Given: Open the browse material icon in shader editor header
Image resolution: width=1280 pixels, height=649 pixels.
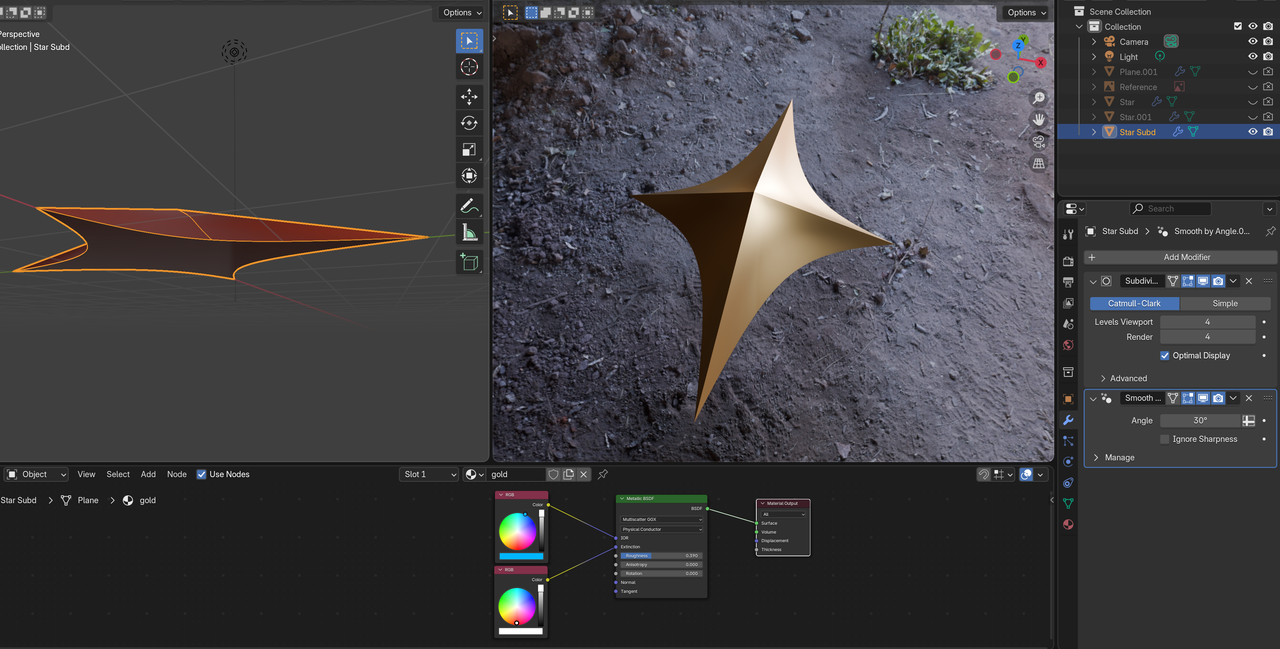Looking at the screenshot, I should tap(472, 474).
